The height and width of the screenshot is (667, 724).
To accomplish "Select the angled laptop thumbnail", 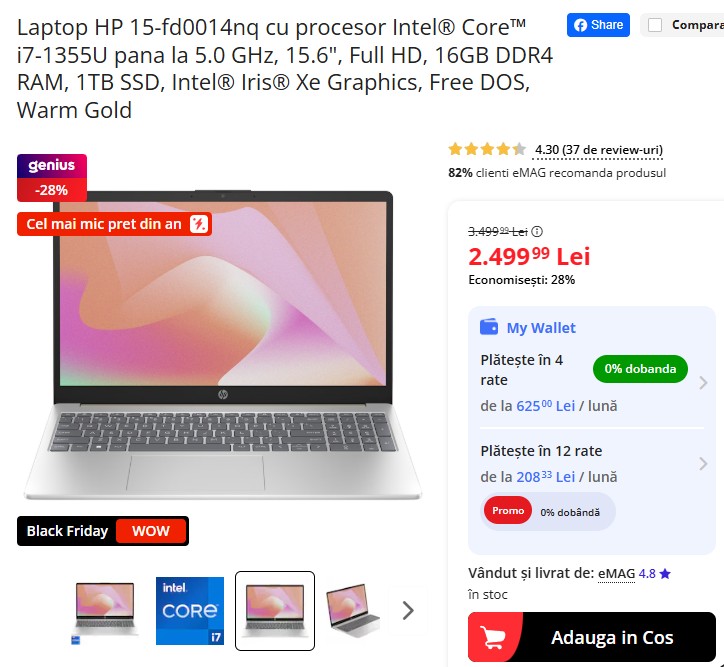I will pyautogui.click(x=353, y=611).
